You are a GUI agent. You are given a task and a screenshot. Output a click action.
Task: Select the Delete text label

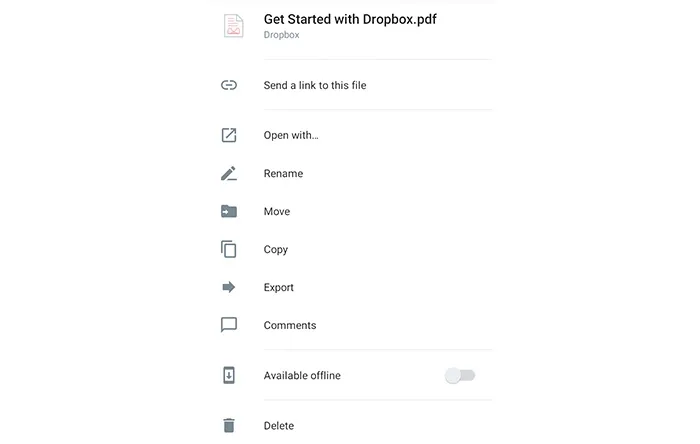pyautogui.click(x=279, y=425)
